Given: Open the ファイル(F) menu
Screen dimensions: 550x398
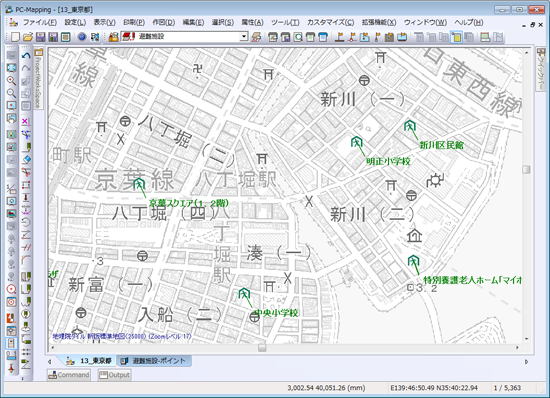Looking at the screenshot, I should coord(40,22).
